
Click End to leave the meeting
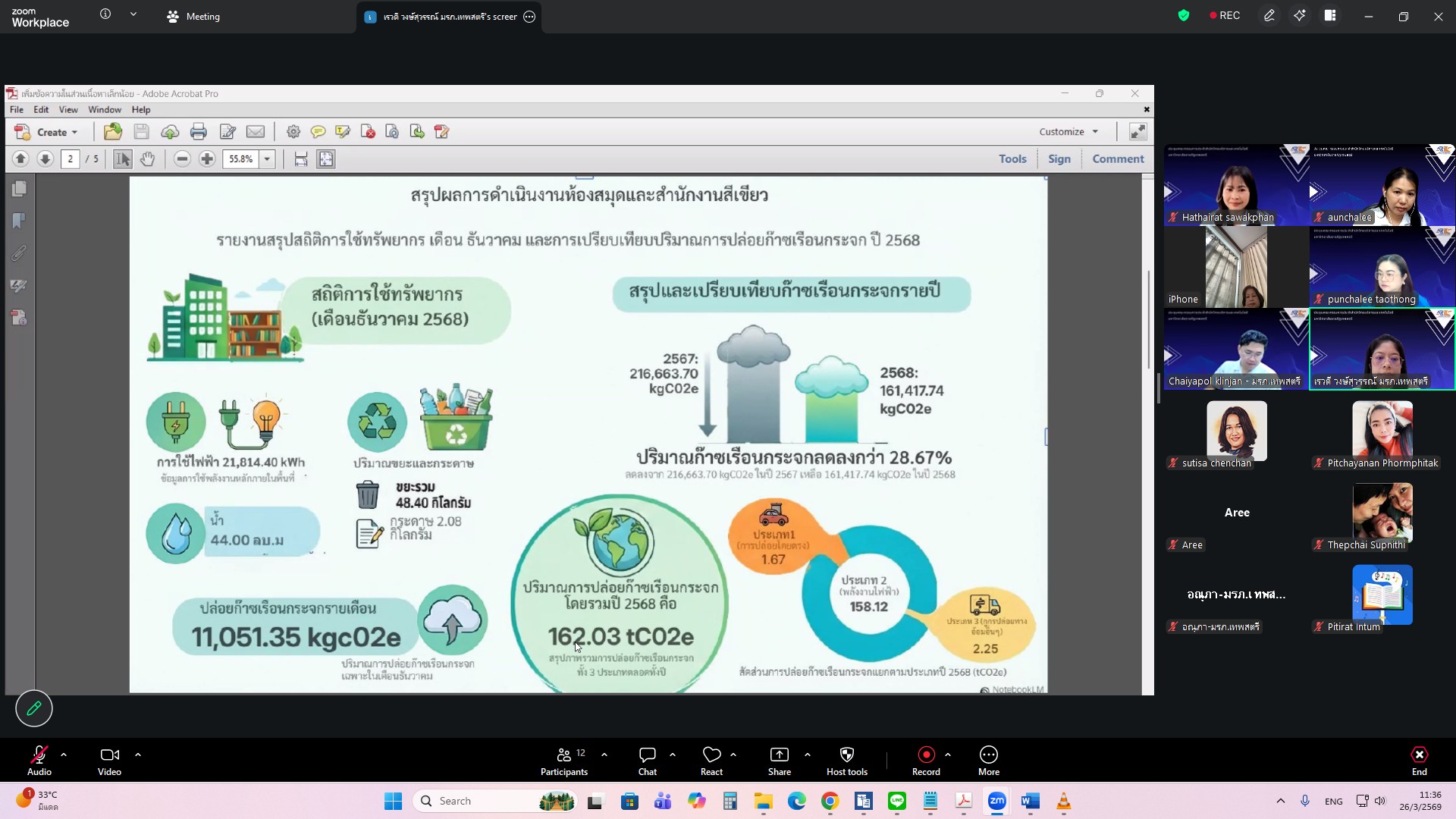point(1419,760)
